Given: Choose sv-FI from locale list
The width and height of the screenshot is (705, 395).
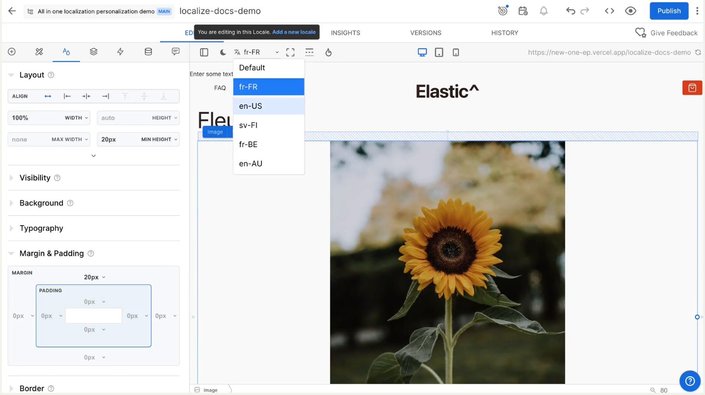Looking at the screenshot, I should click(x=268, y=125).
